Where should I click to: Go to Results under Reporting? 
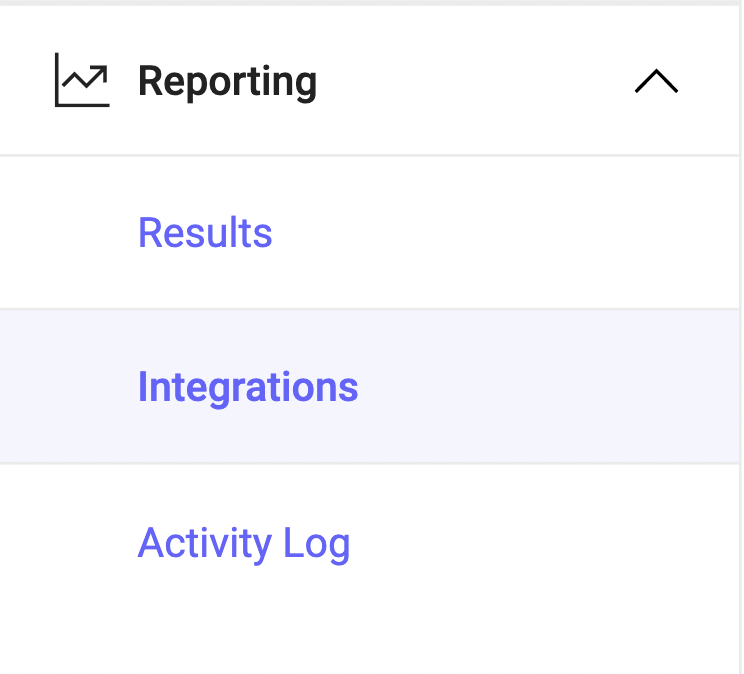205,233
